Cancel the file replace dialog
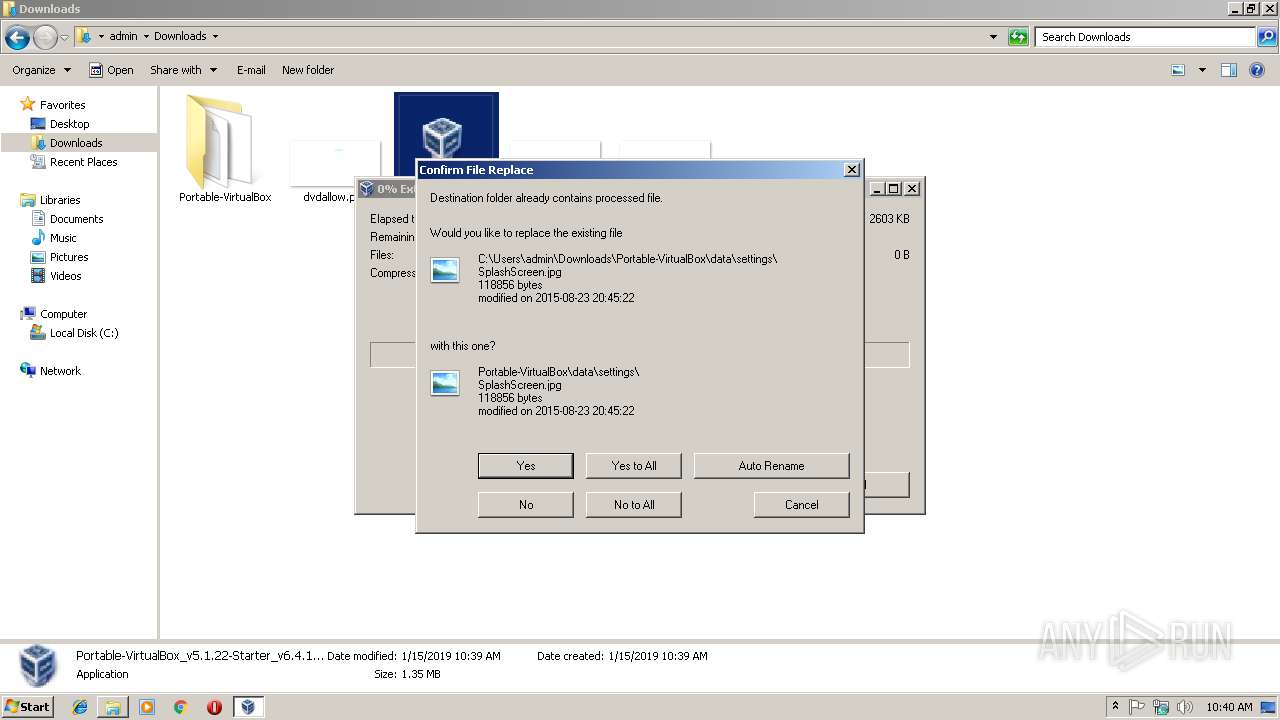This screenshot has width=1280, height=720. (801, 505)
